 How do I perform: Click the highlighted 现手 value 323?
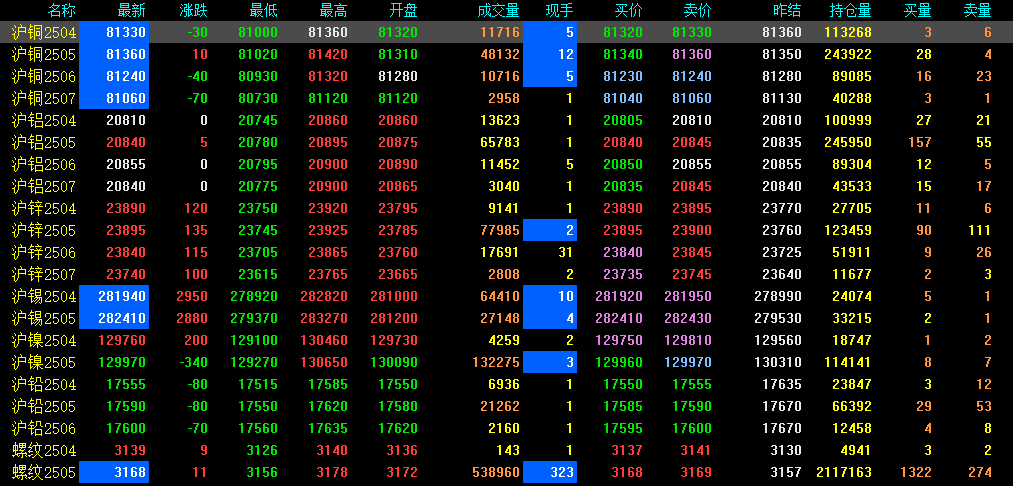(x=561, y=472)
